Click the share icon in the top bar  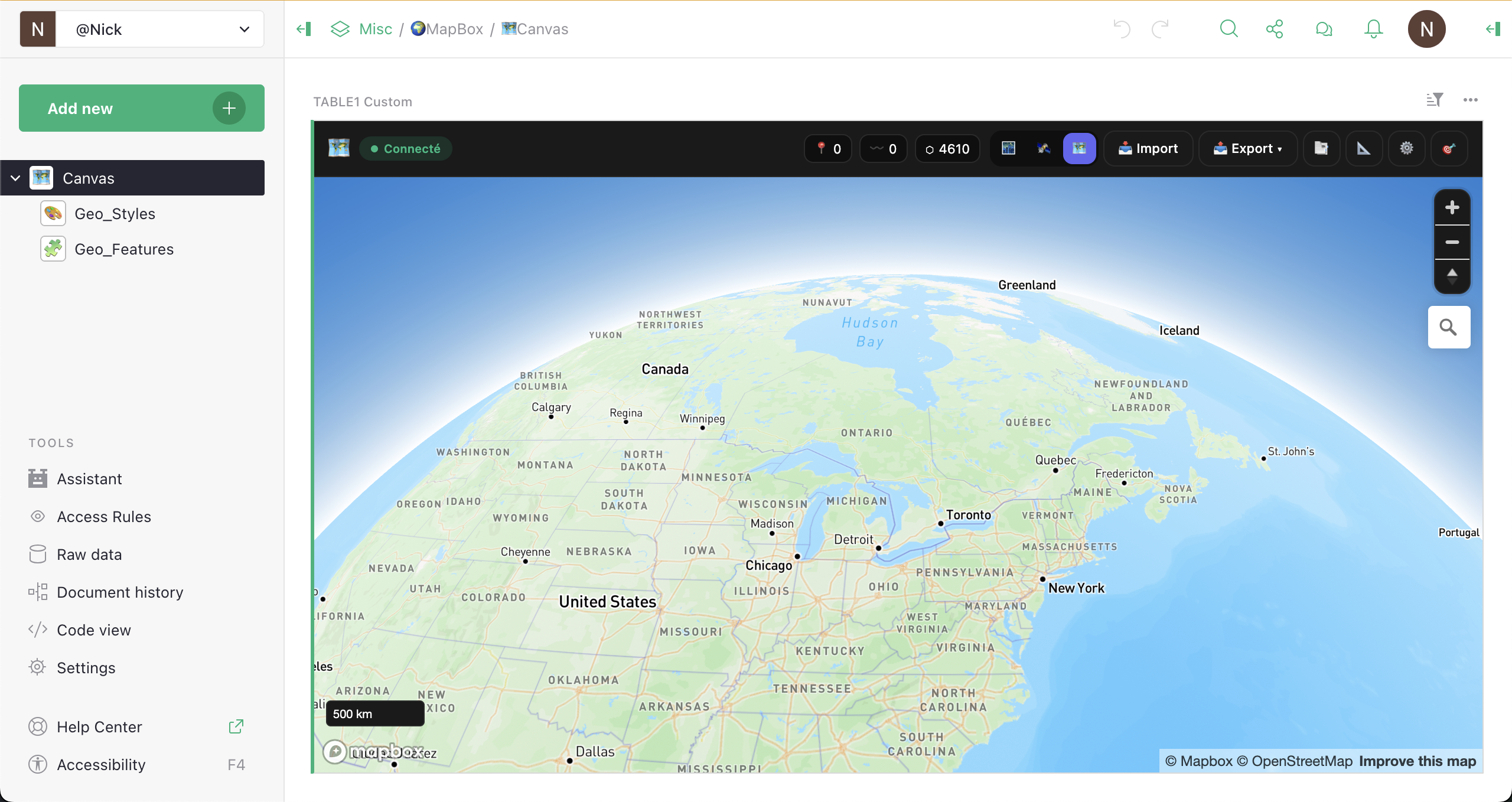[x=1274, y=28]
